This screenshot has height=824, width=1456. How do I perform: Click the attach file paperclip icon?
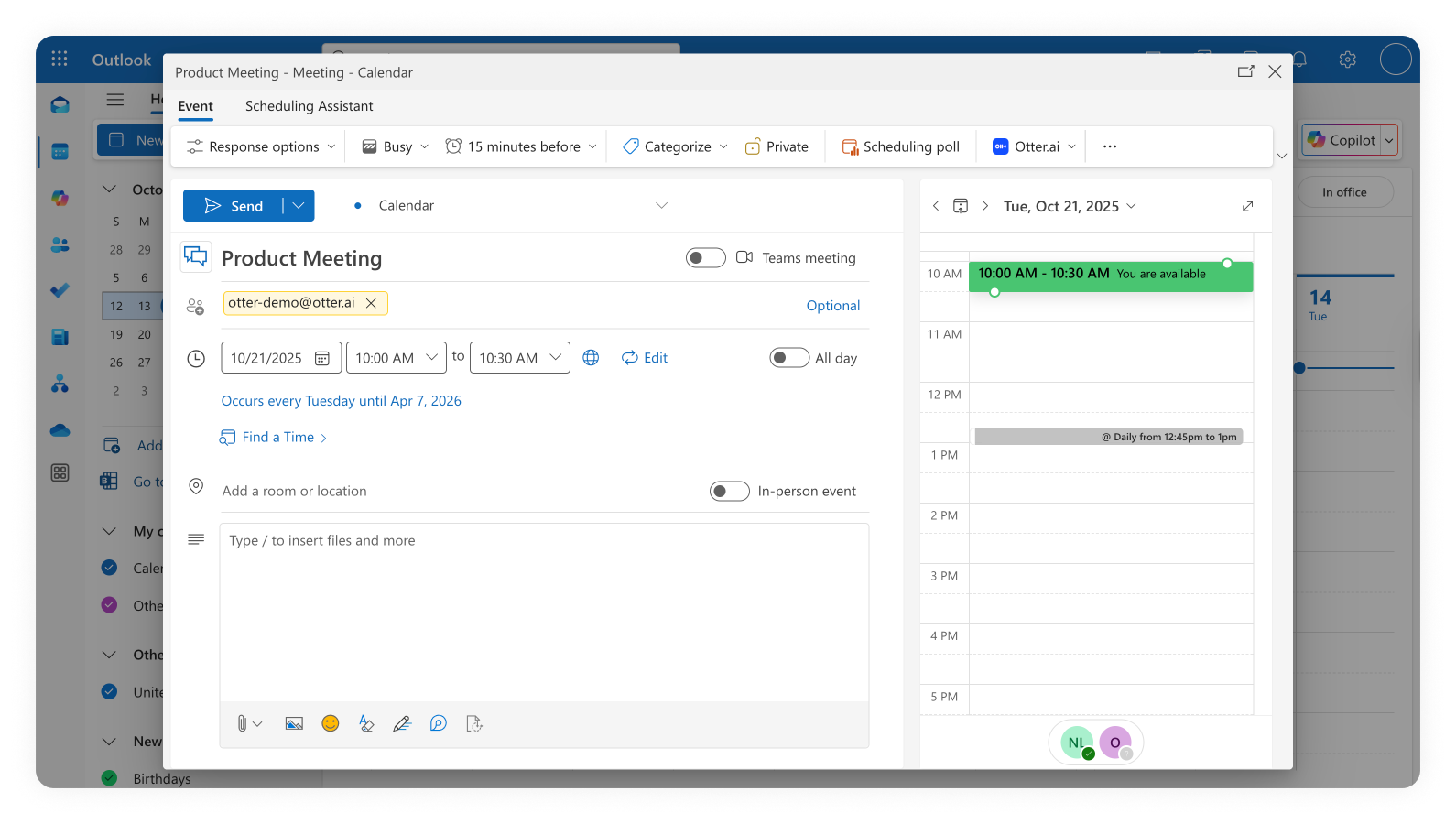pos(242,723)
